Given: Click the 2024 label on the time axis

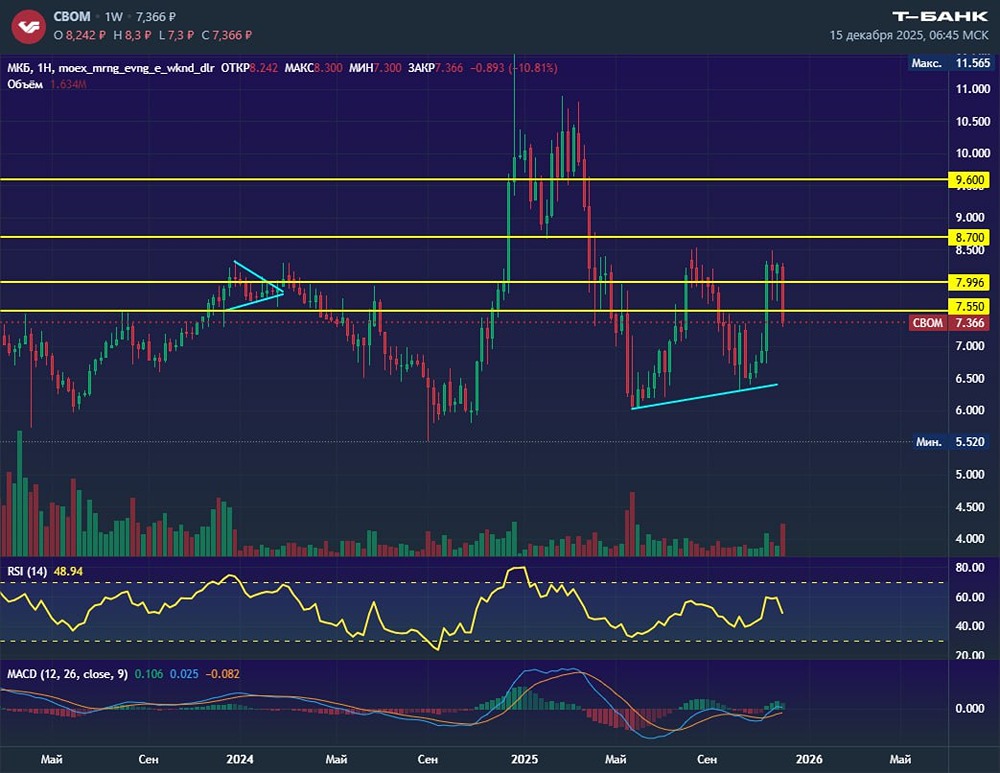Looking at the screenshot, I should point(240,759).
